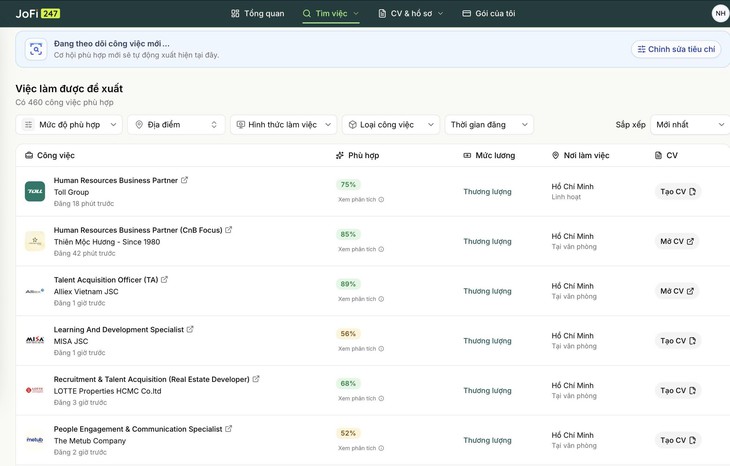Open Human Resources Business Partner (CnB Focus) title
Screen dimensions: 730x466
[x=138, y=230]
